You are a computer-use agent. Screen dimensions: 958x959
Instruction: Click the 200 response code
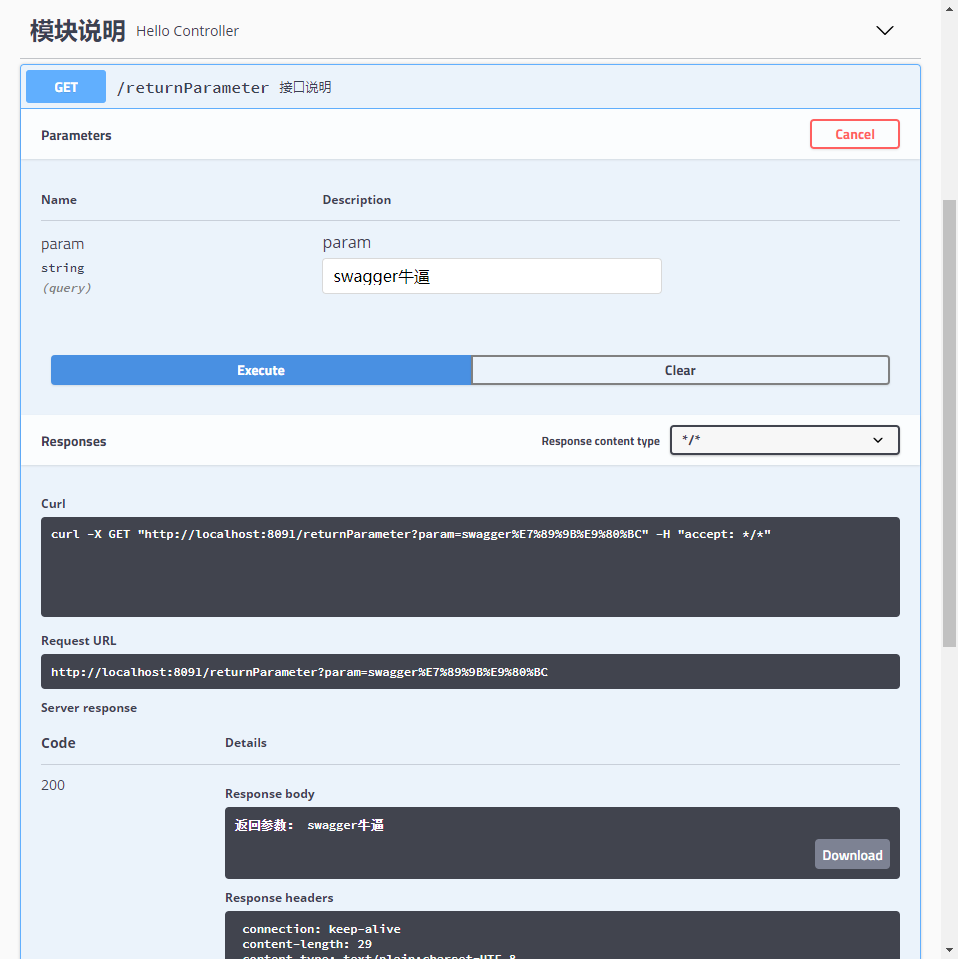click(x=53, y=785)
